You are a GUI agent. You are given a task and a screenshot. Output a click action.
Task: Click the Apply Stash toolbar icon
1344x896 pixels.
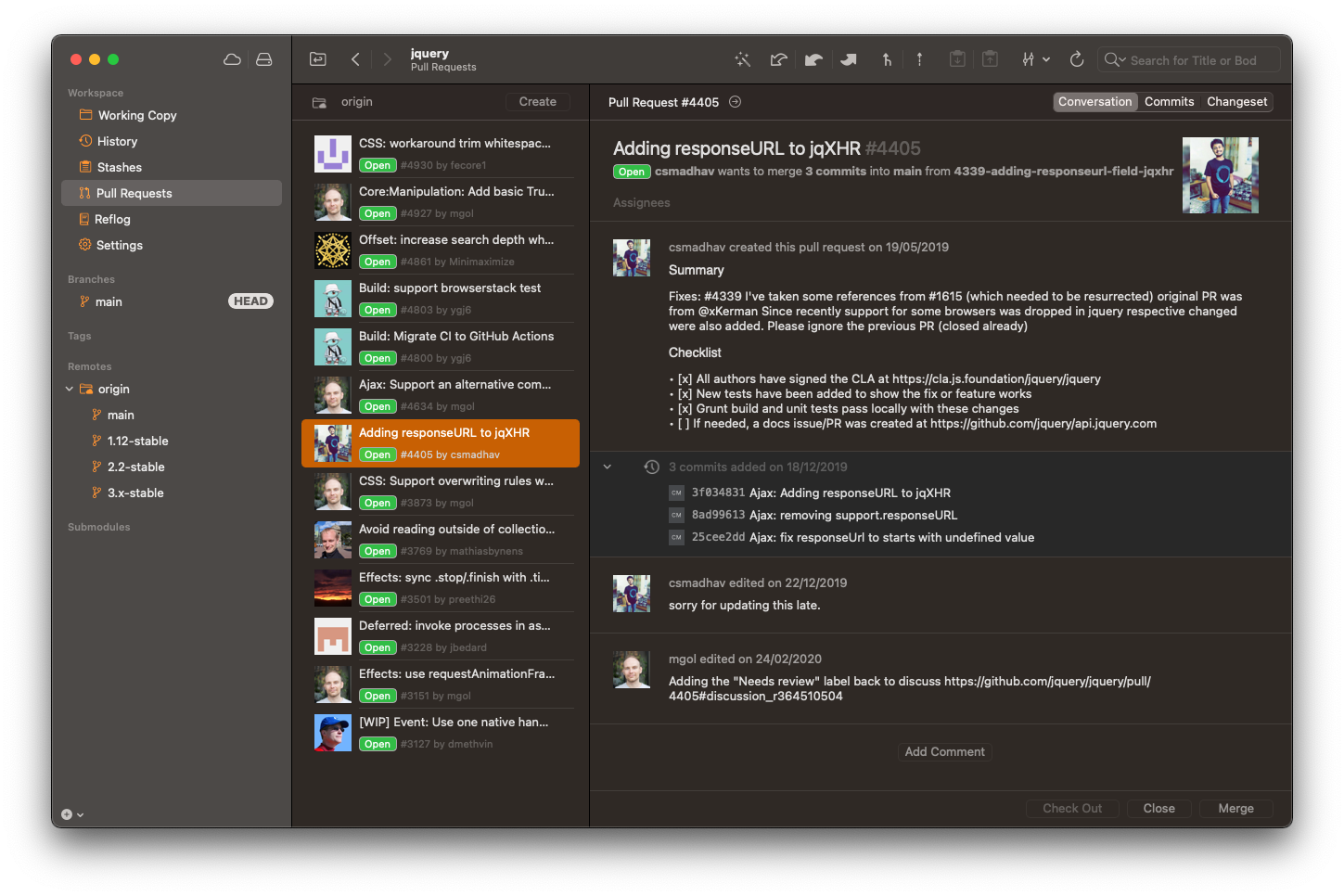click(x=990, y=59)
